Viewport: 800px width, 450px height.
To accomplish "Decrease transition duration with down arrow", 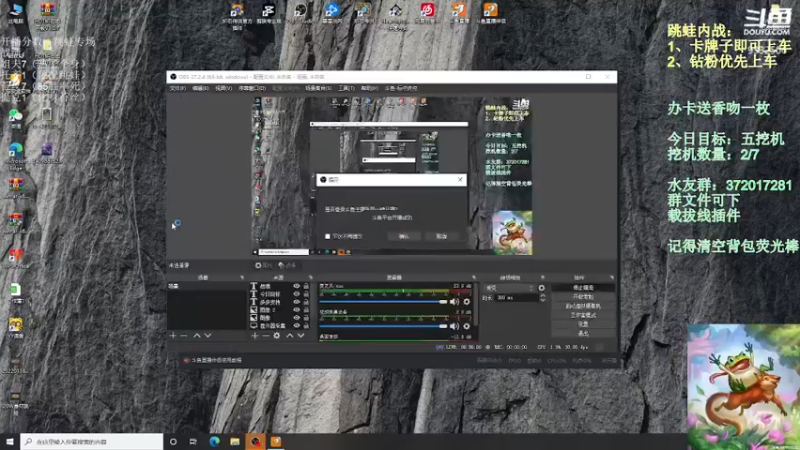I will coord(542,300).
